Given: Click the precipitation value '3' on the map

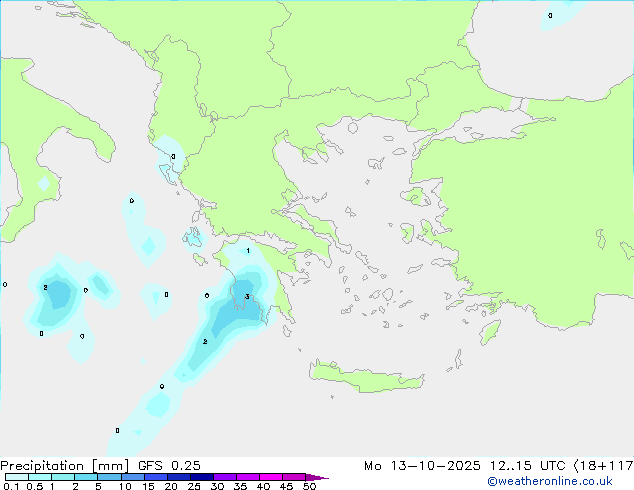Looking at the screenshot, I should point(247,297).
